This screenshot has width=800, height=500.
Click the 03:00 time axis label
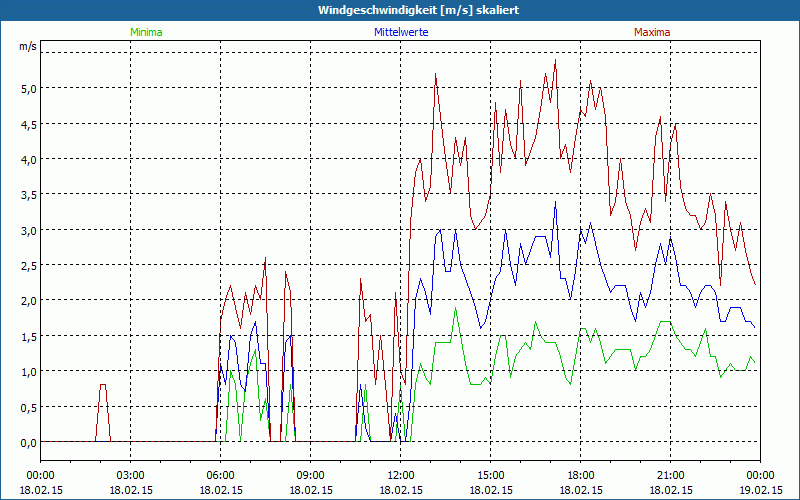point(131,476)
